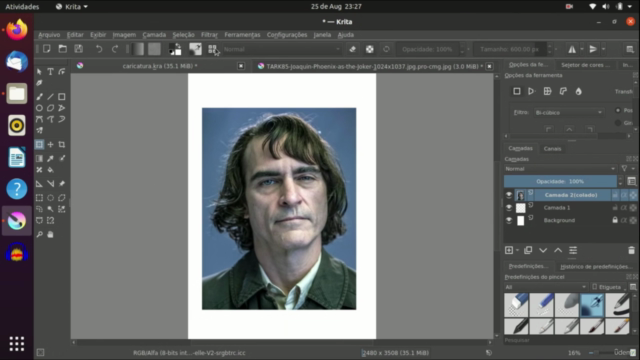Select the Zoom tool in toolbox

pyautogui.click(x=39, y=235)
